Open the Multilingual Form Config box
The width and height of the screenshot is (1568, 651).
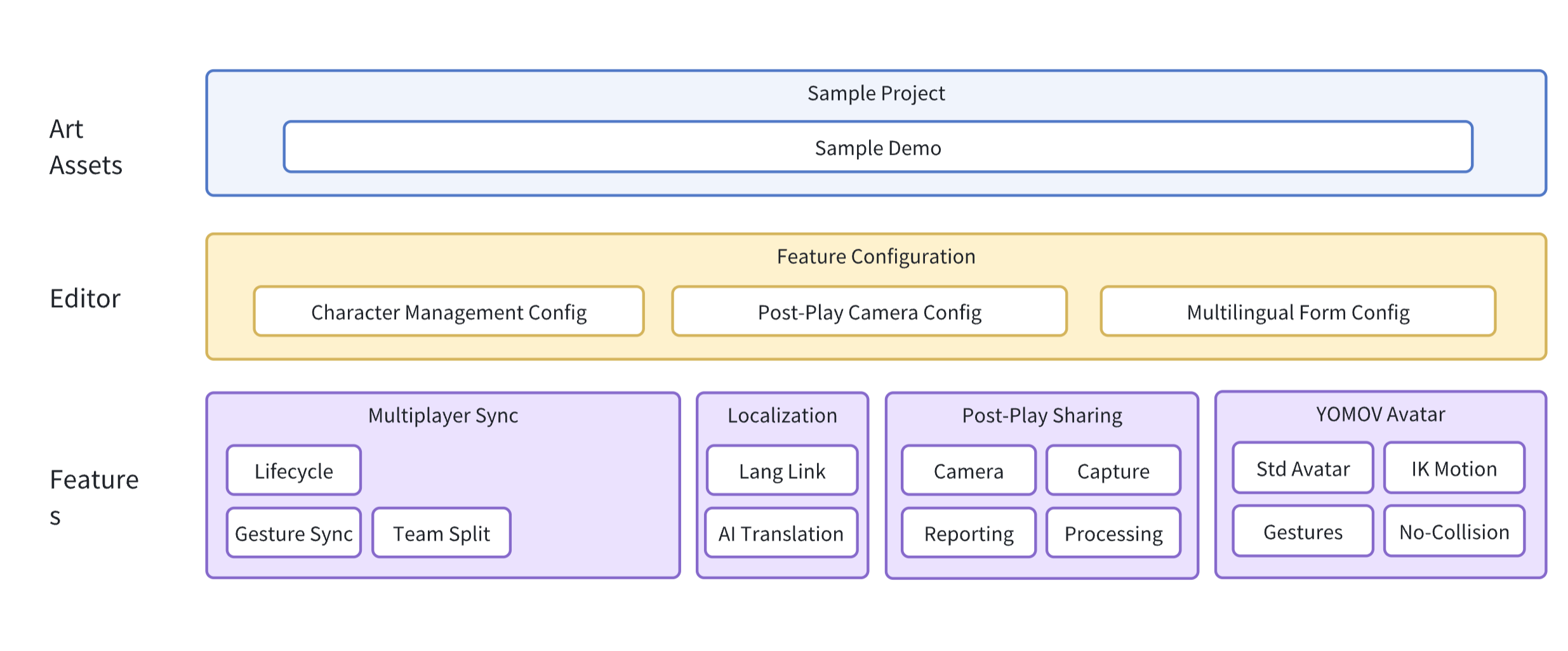1298,311
